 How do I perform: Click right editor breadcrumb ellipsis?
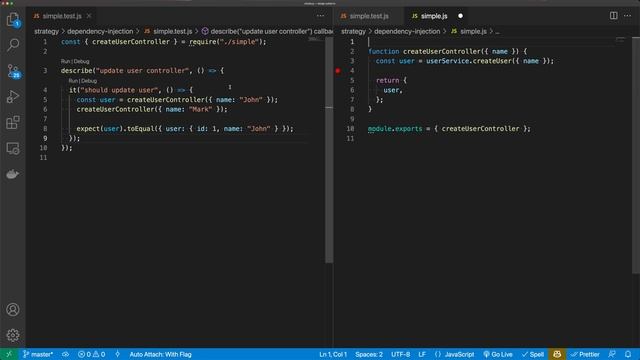[498, 31]
